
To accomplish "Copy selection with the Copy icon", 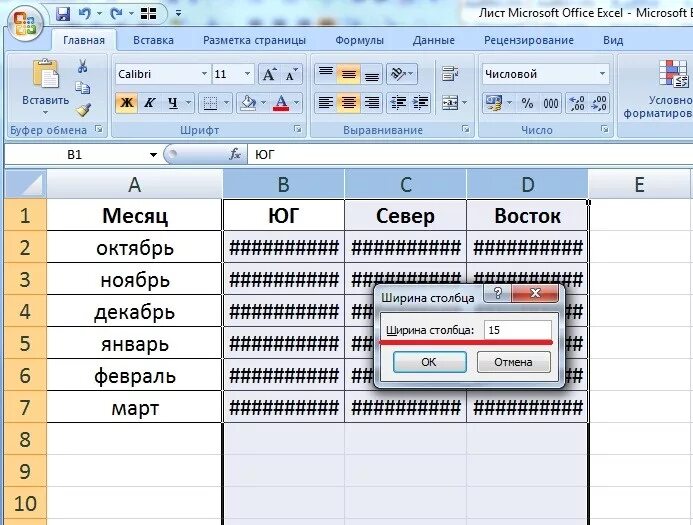I will coord(82,88).
